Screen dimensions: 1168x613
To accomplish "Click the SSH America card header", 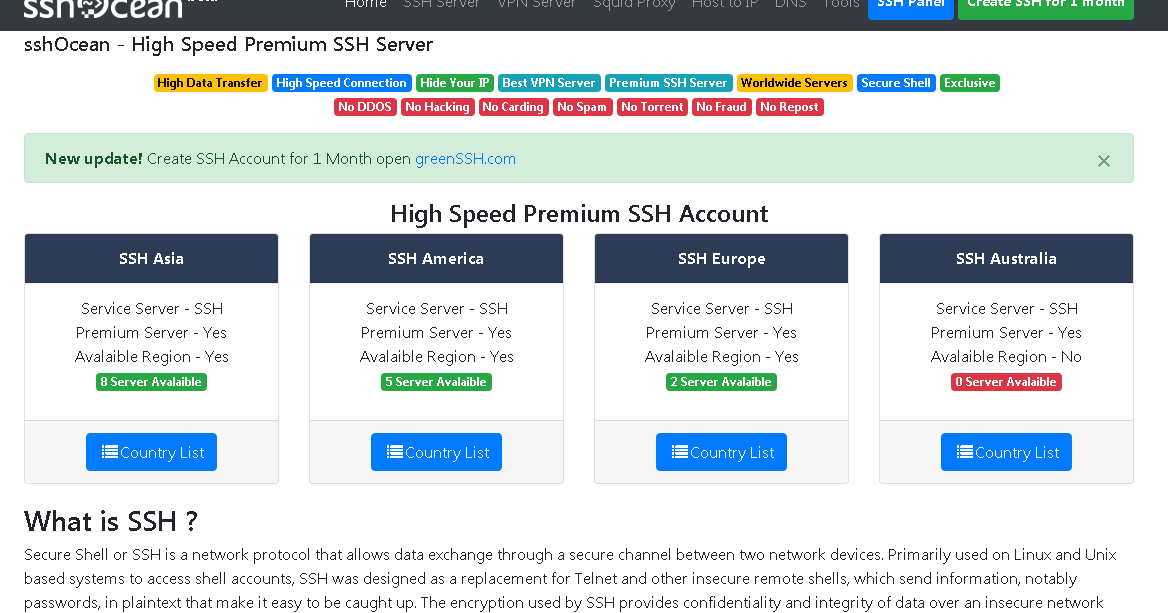I will coord(437,258).
